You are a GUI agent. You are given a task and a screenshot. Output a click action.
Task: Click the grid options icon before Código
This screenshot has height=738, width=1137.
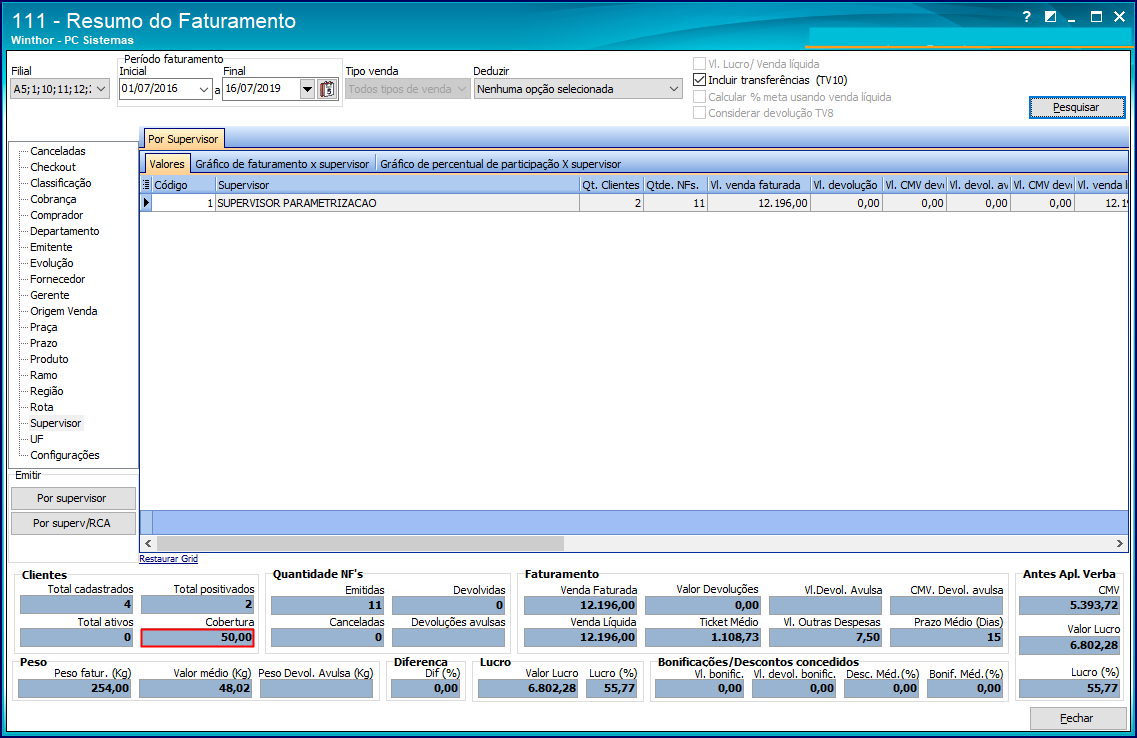[x=146, y=185]
